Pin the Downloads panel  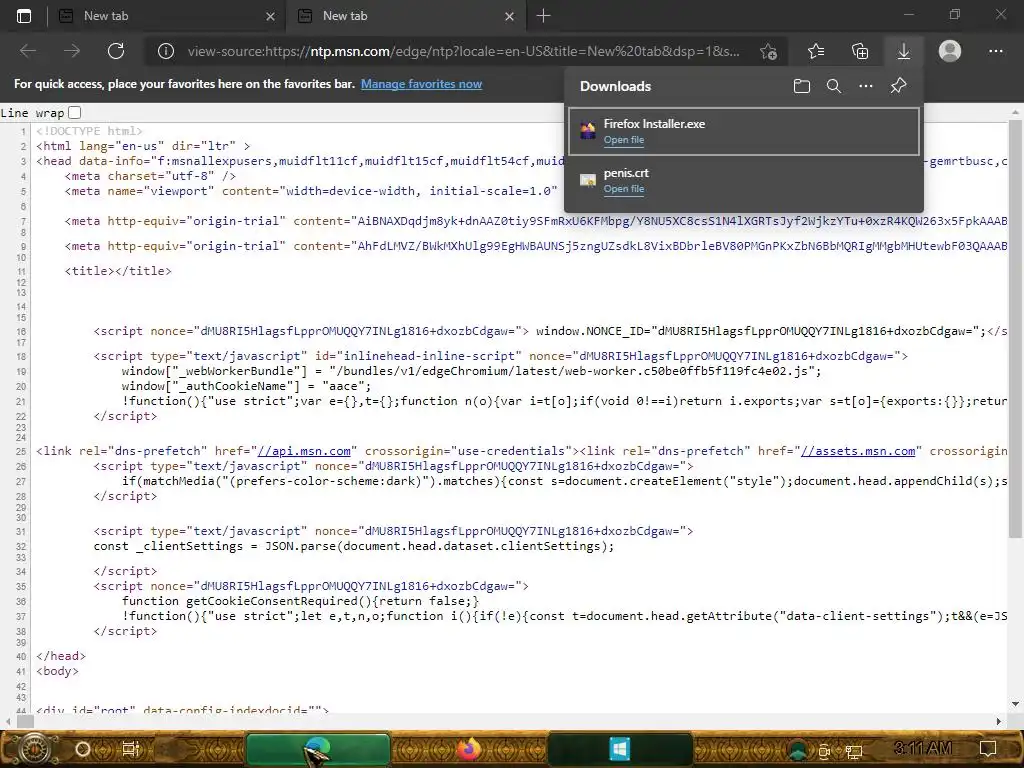(899, 86)
